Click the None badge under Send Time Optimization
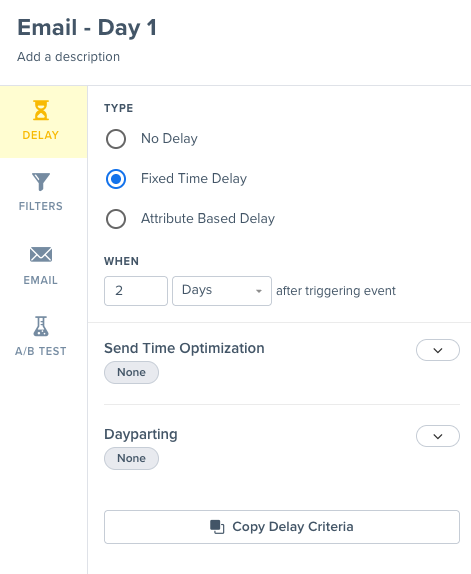This screenshot has width=471, height=574. tap(131, 373)
